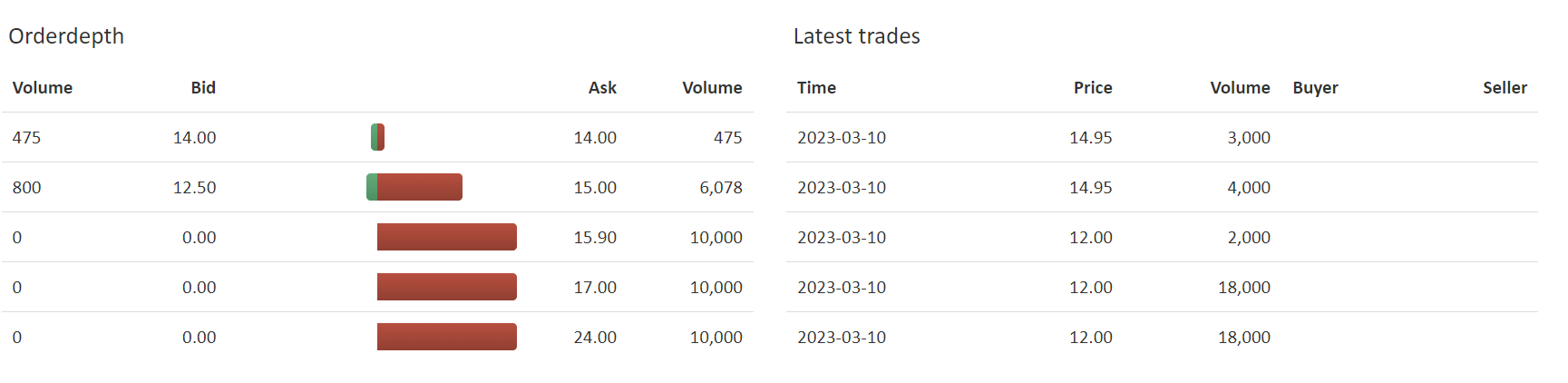Click the Buyer column header
This screenshot has height=383, width=1568.
tap(1315, 88)
